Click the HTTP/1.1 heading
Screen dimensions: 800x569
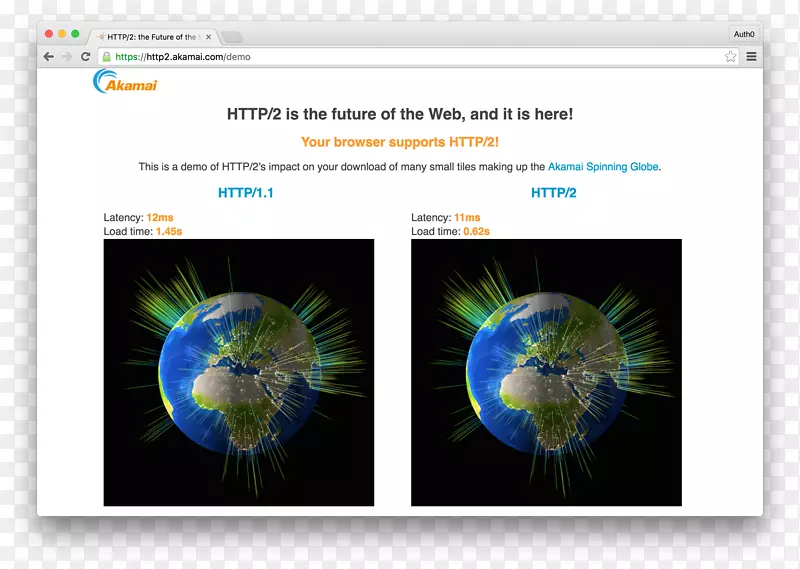pos(245,193)
